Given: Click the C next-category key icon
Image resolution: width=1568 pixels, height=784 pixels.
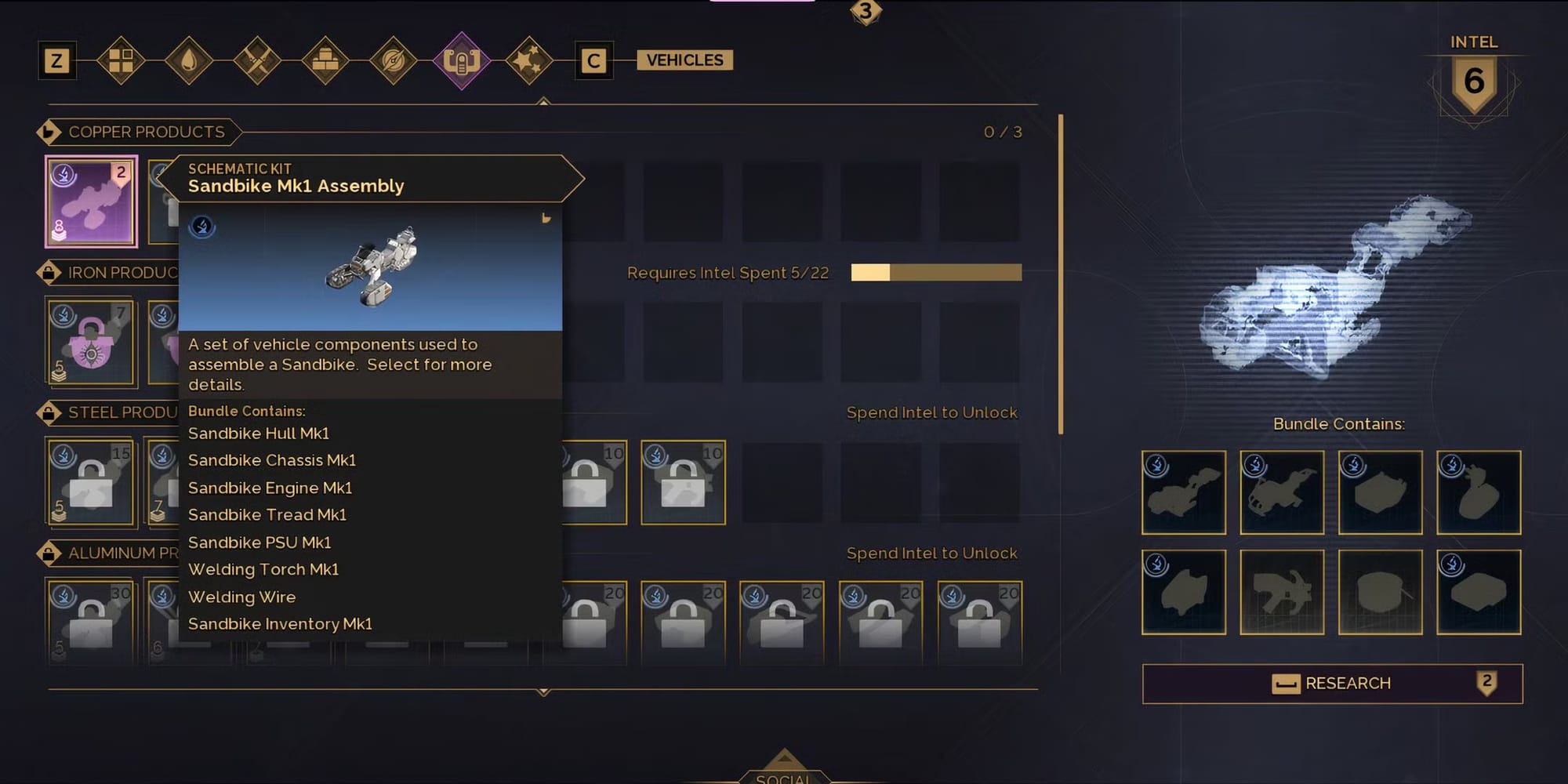Looking at the screenshot, I should point(593,60).
